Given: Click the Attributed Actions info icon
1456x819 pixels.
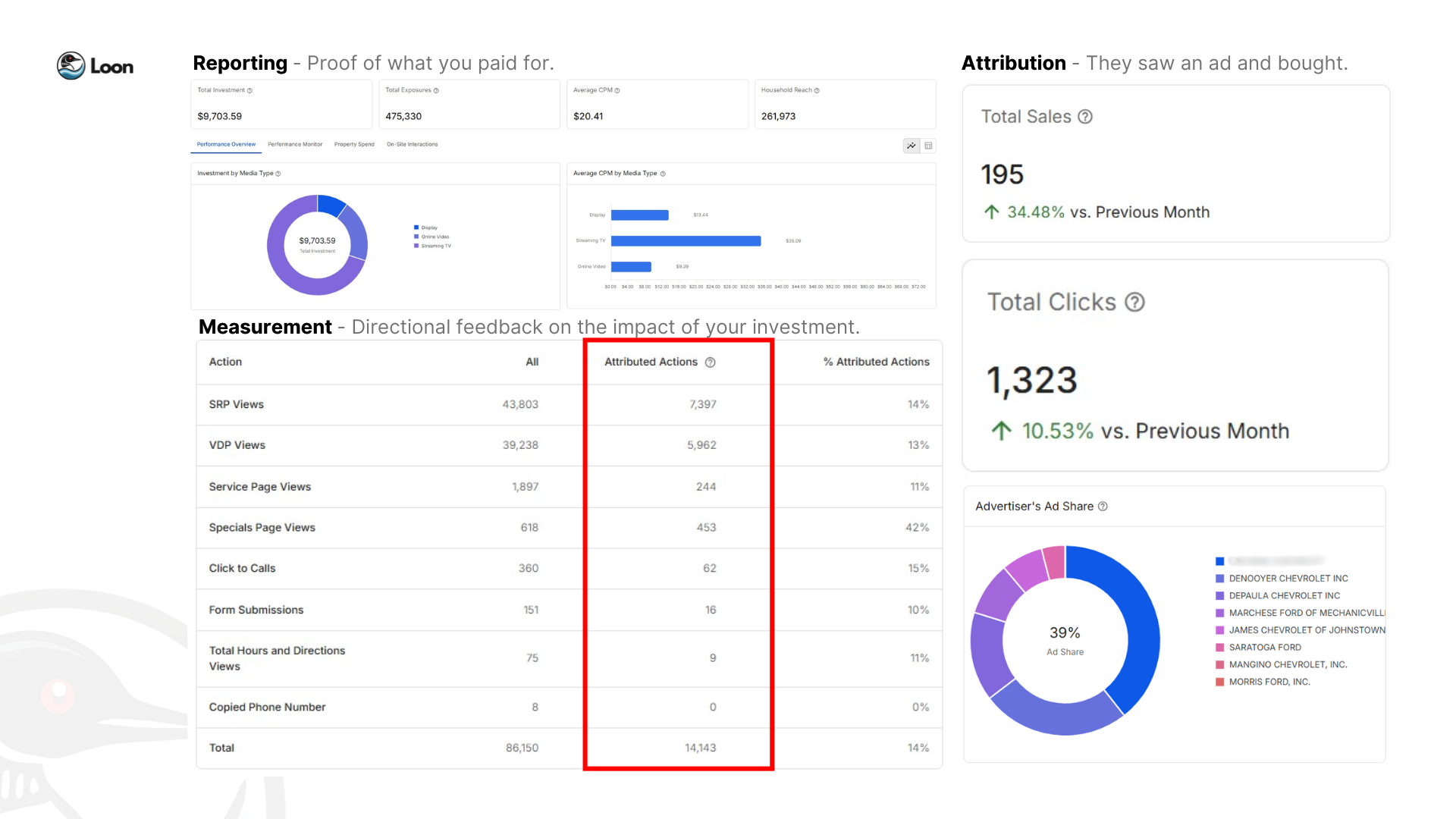Looking at the screenshot, I should pyautogui.click(x=711, y=362).
